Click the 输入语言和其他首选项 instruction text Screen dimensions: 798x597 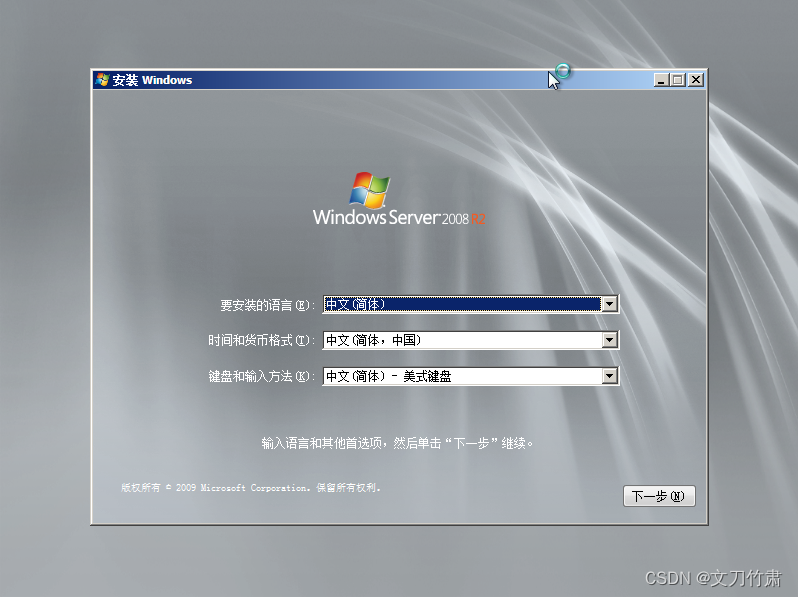tap(397, 443)
